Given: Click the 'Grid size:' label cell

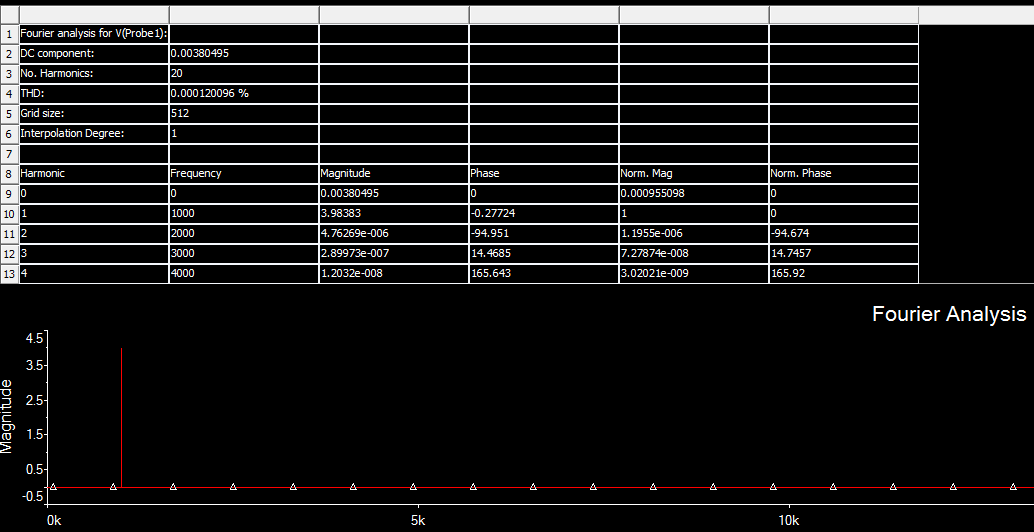Looking at the screenshot, I should click(94, 113).
